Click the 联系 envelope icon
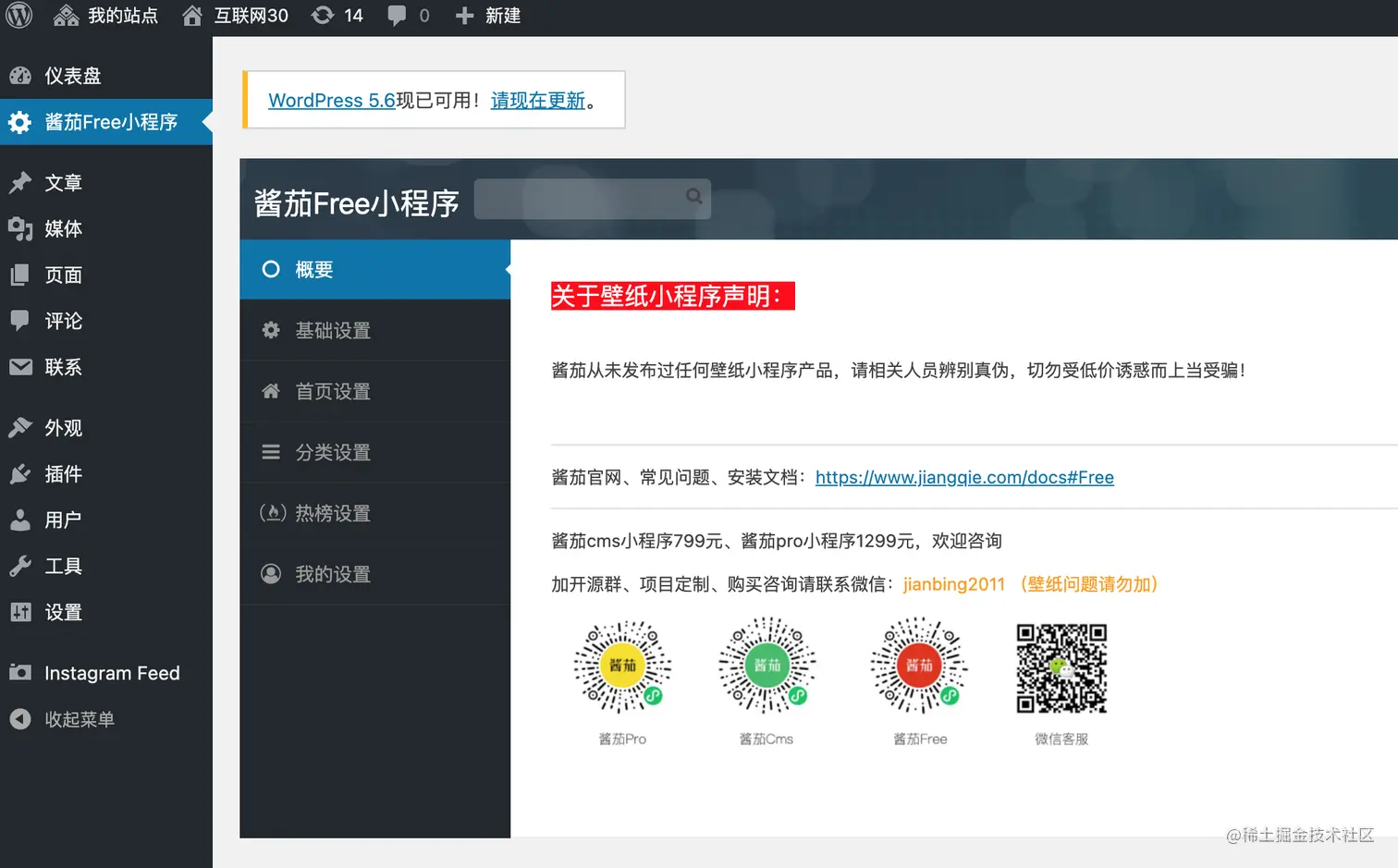The image size is (1398, 868). tap(20, 367)
